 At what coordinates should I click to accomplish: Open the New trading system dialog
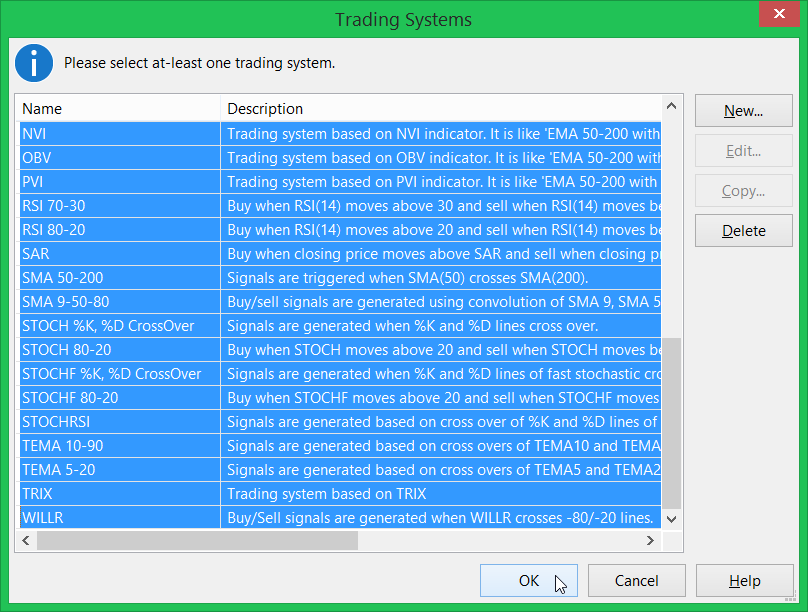coord(743,110)
